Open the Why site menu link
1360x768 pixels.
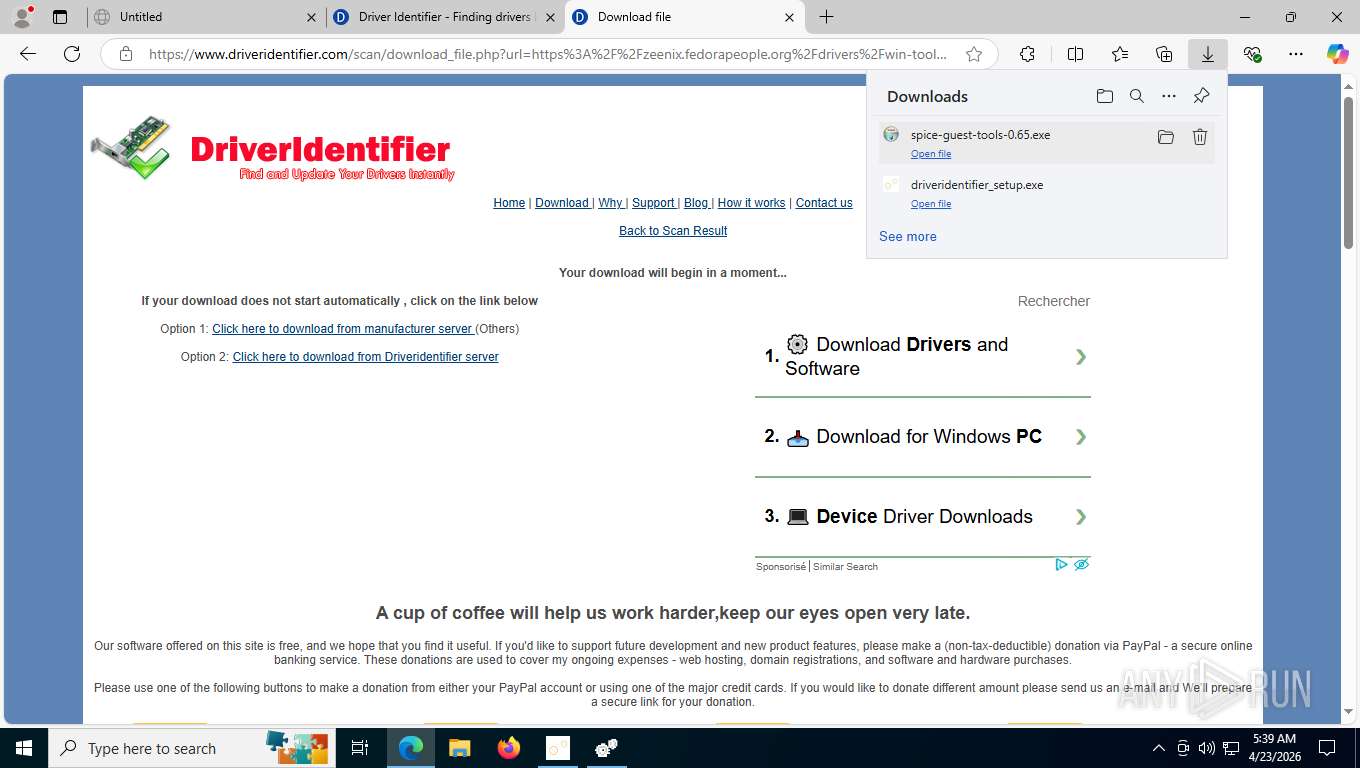point(611,203)
